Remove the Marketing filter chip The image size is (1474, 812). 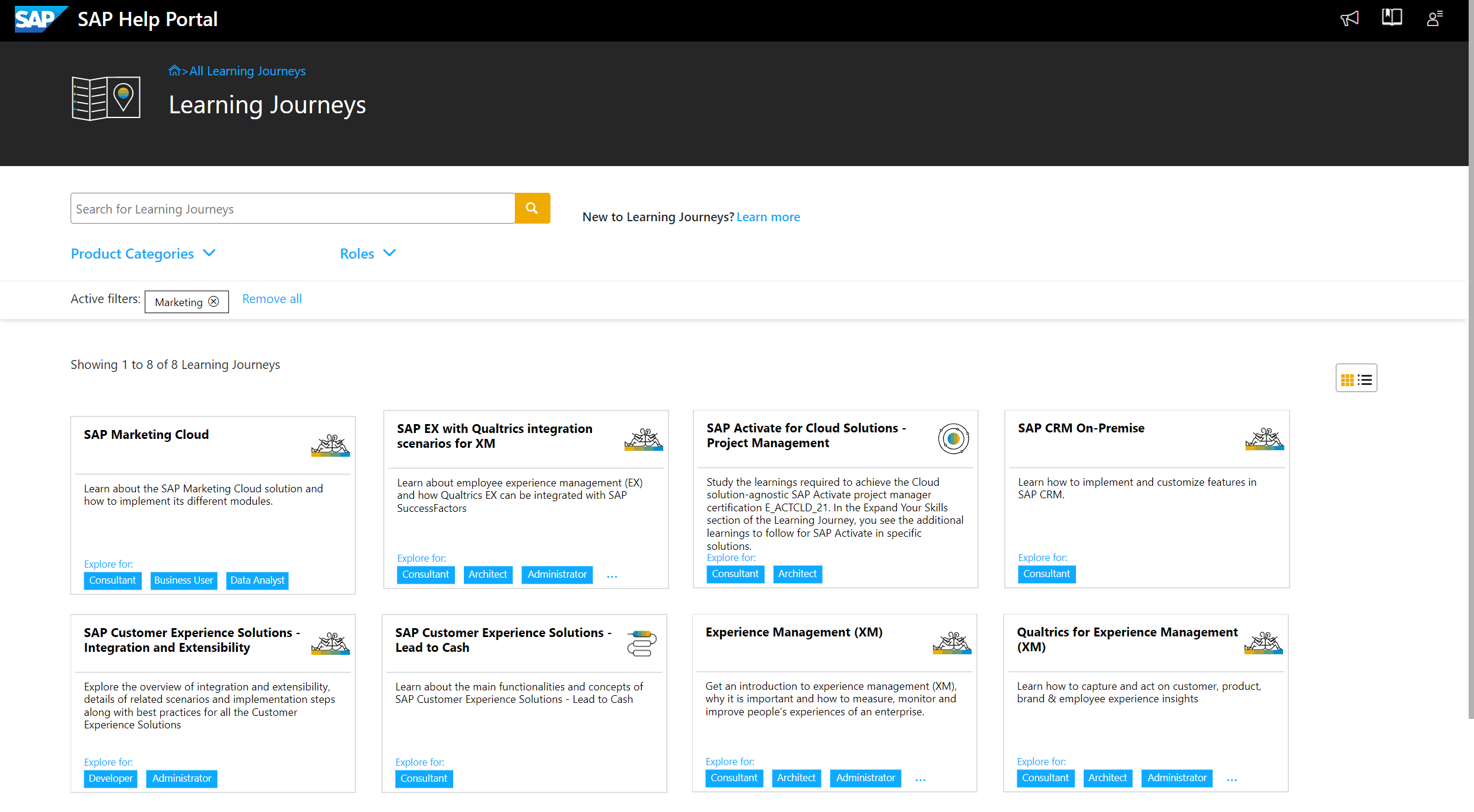pos(214,301)
